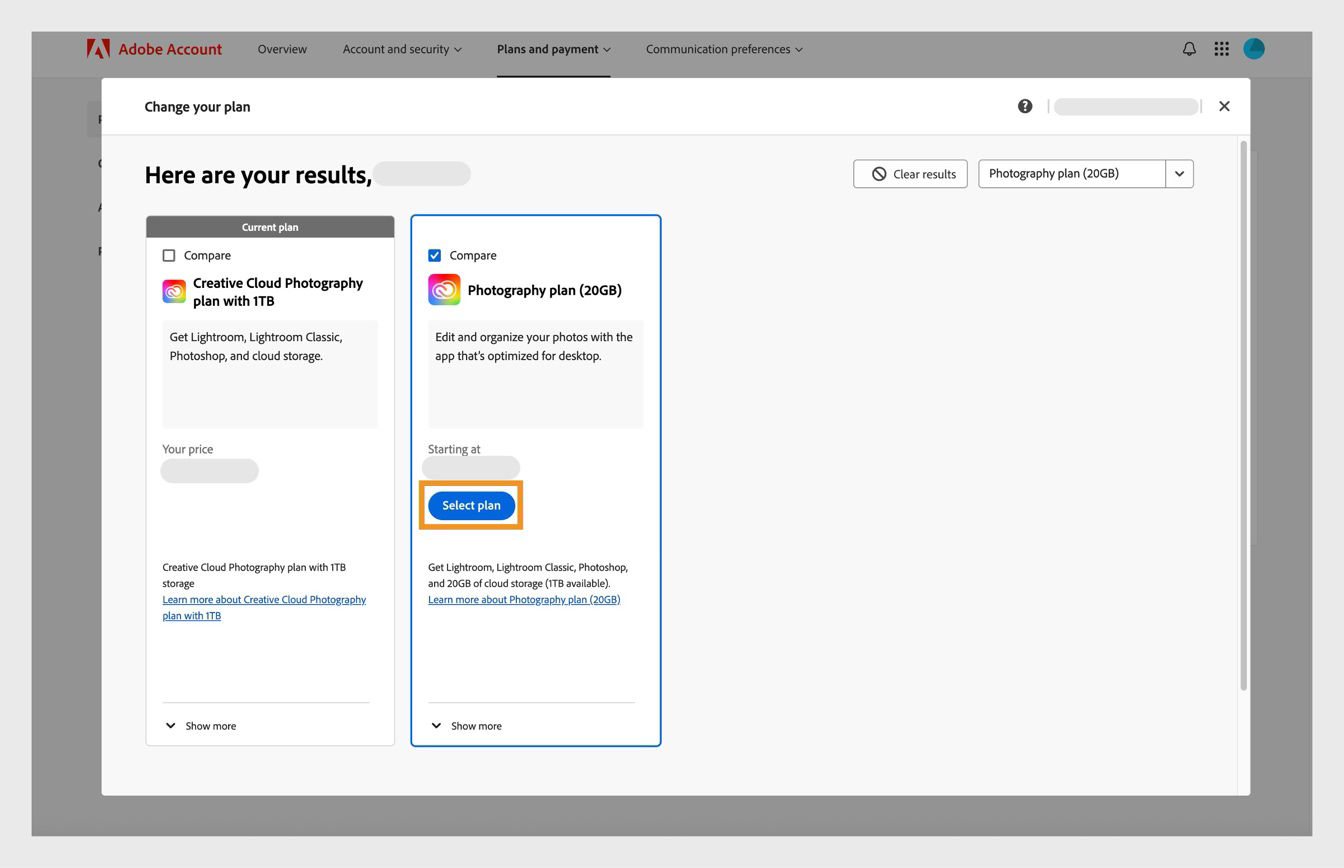Enable Compare on Creative Cloud Photography plan
The height and width of the screenshot is (868, 1344).
coord(169,255)
